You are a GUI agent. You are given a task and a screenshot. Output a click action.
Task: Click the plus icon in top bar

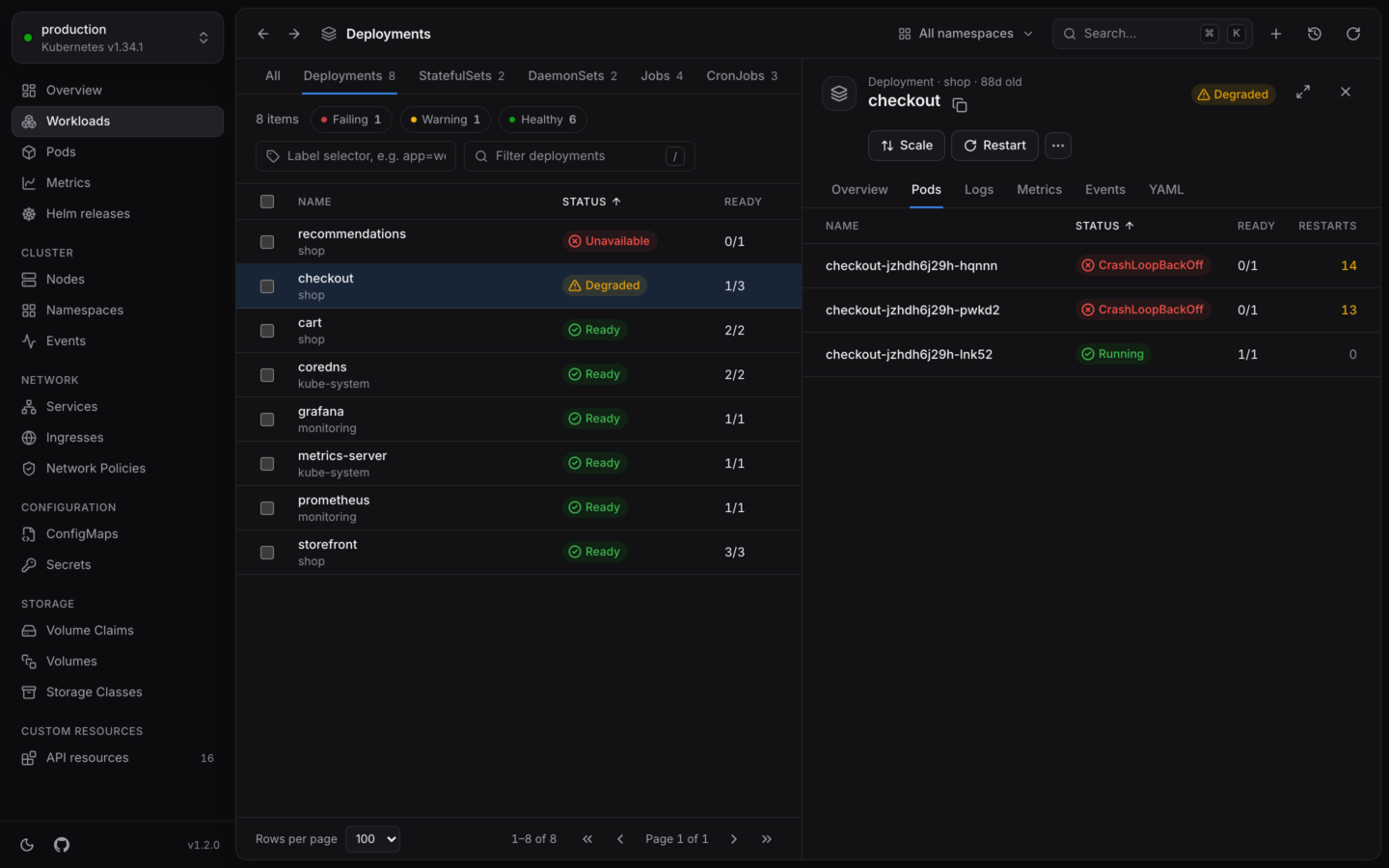coord(1276,34)
